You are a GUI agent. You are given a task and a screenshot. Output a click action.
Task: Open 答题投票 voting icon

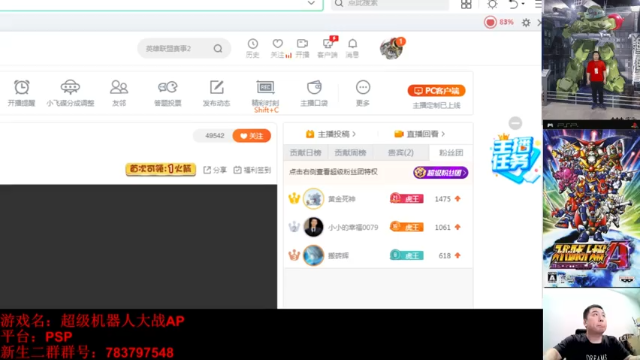pos(168,87)
